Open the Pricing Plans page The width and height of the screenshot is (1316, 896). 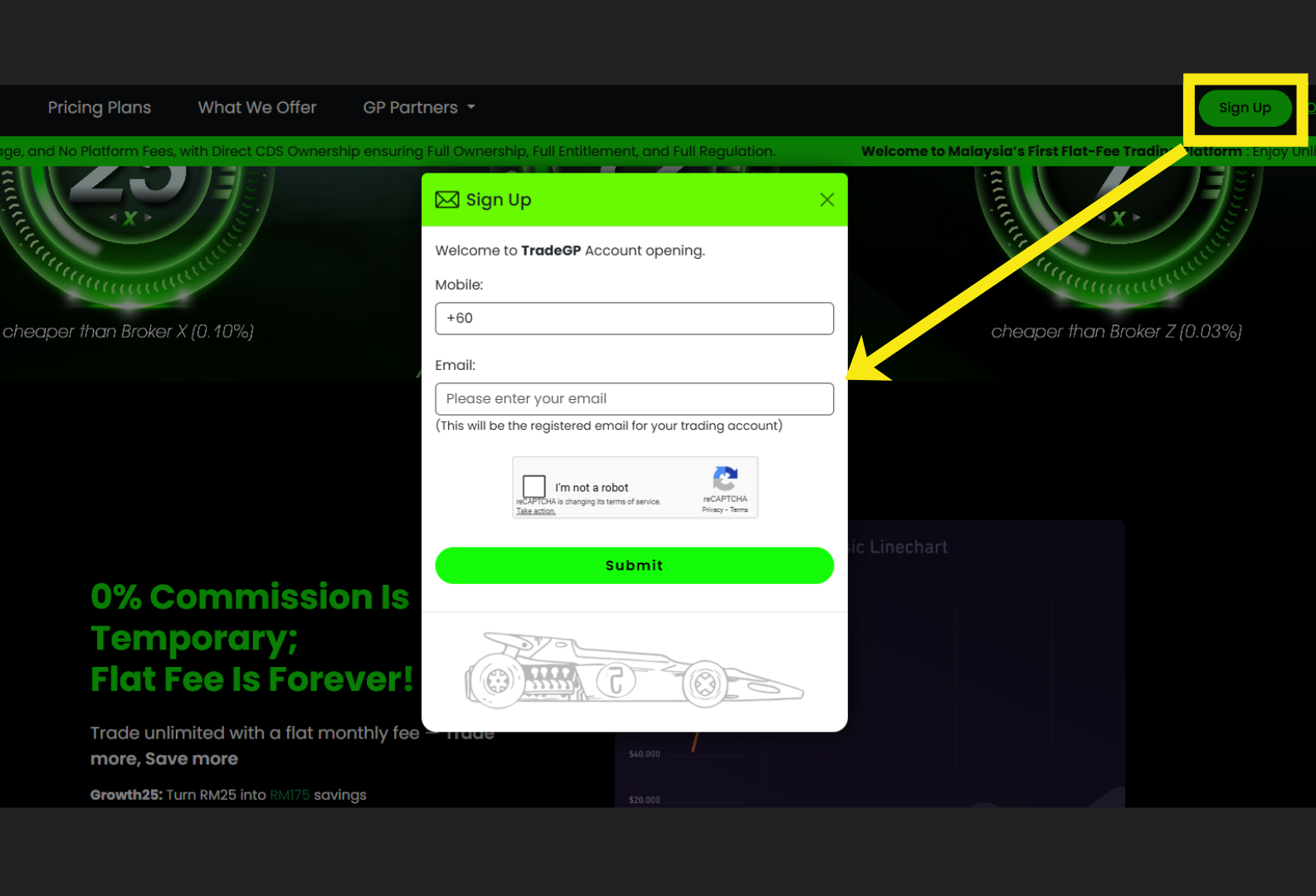click(100, 108)
